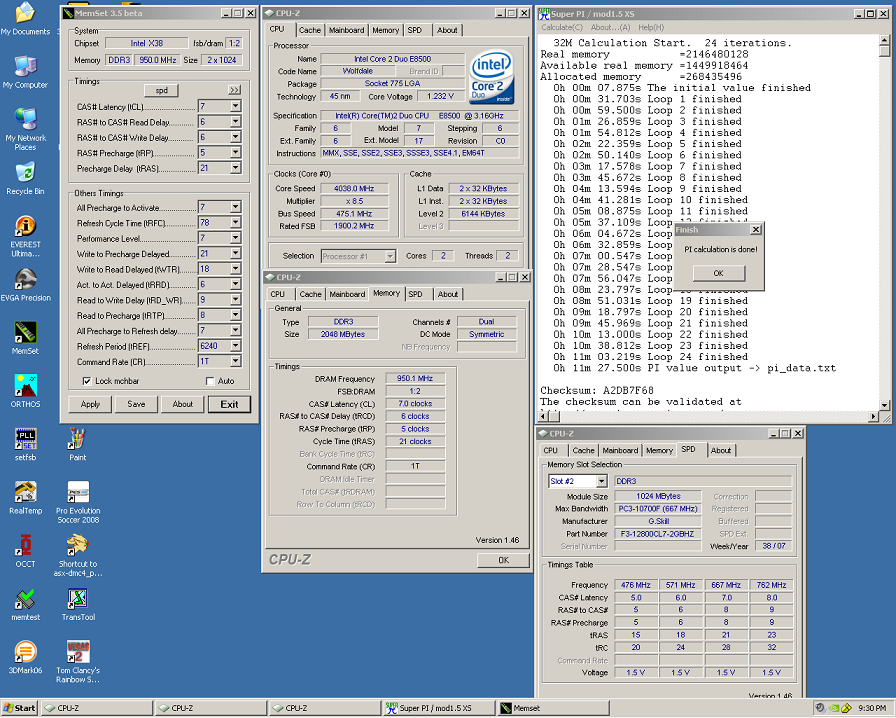Click the Start button
The width and height of the screenshot is (896, 718).
19,708
